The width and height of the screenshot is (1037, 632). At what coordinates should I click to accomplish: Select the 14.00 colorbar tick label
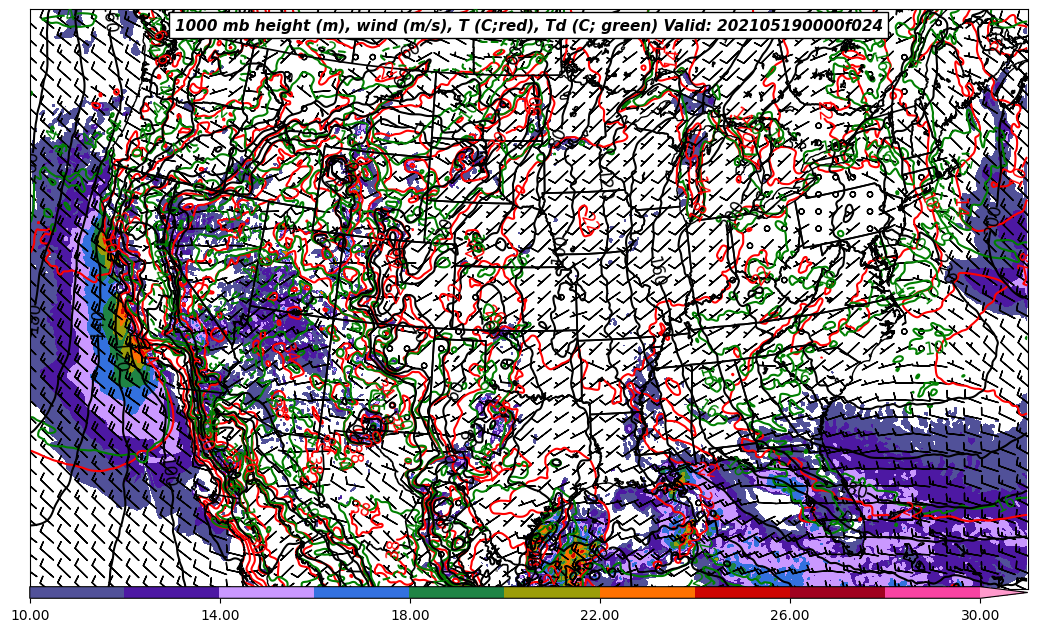[220, 616]
